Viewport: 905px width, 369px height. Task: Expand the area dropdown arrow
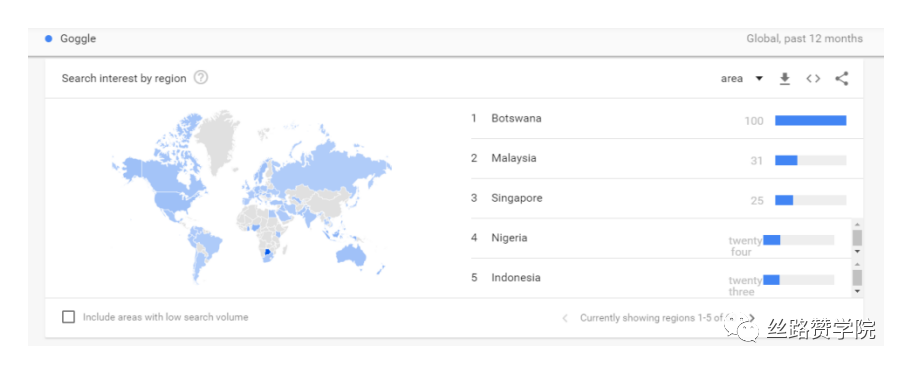tap(759, 79)
